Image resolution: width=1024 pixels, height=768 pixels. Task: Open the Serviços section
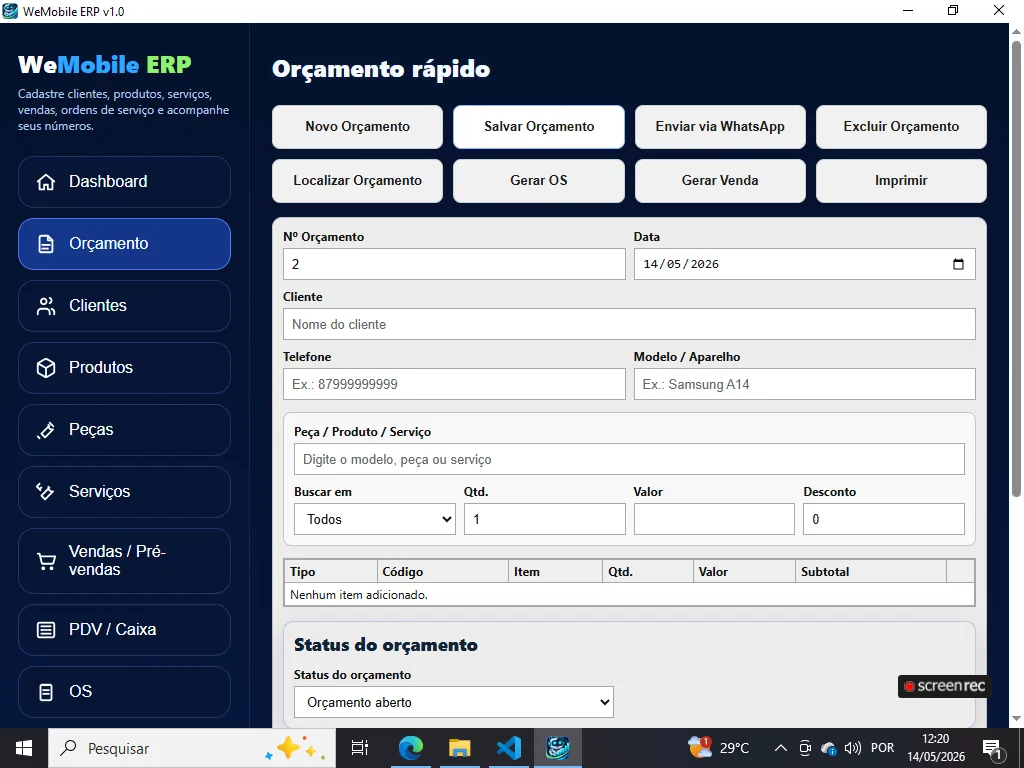coord(124,492)
